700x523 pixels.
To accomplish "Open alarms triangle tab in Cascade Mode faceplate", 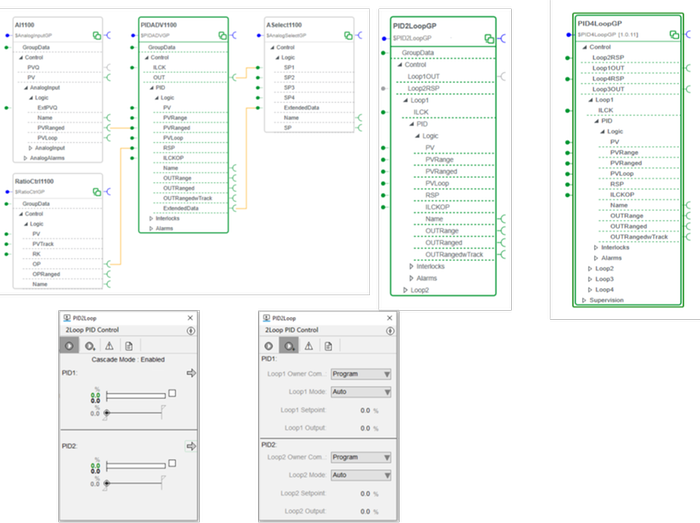I will point(109,346).
